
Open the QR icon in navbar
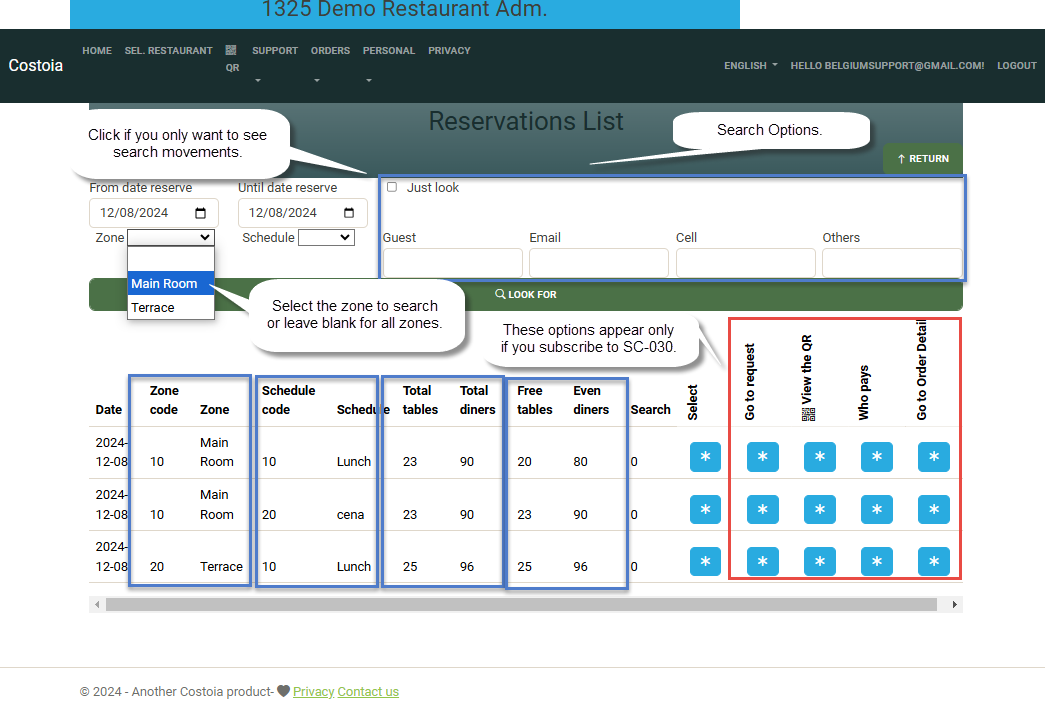(x=231, y=58)
